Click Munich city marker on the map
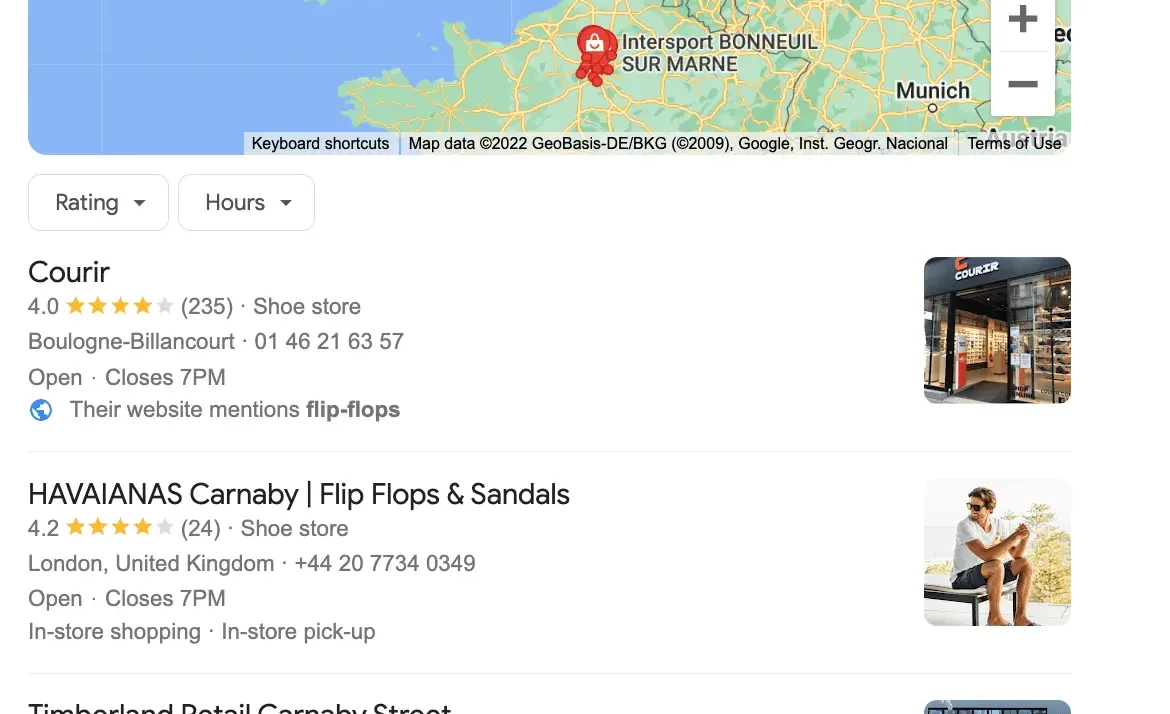The width and height of the screenshot is (1170, 714). point(933,107)
